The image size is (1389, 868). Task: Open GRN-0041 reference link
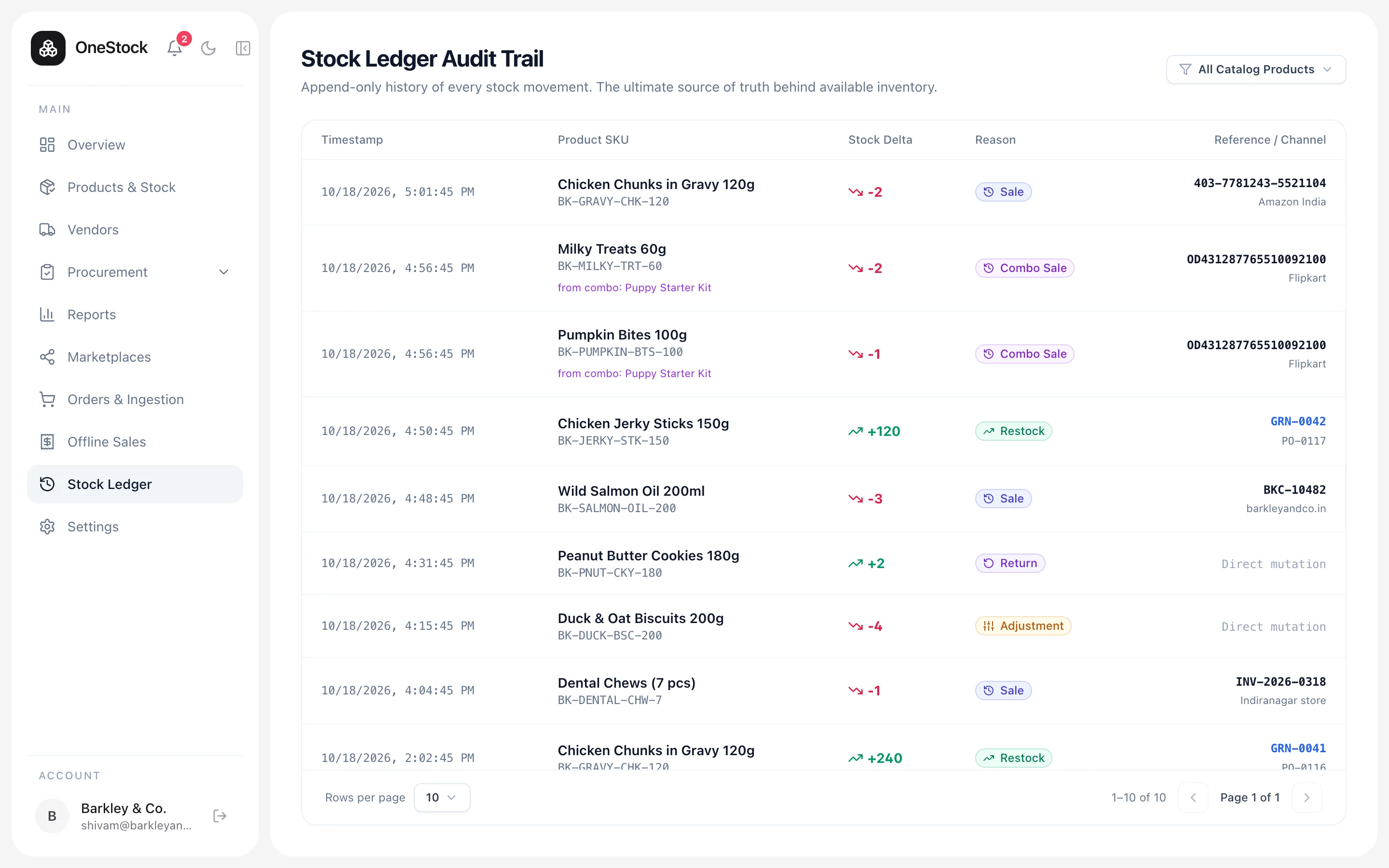click(1298, 748)
